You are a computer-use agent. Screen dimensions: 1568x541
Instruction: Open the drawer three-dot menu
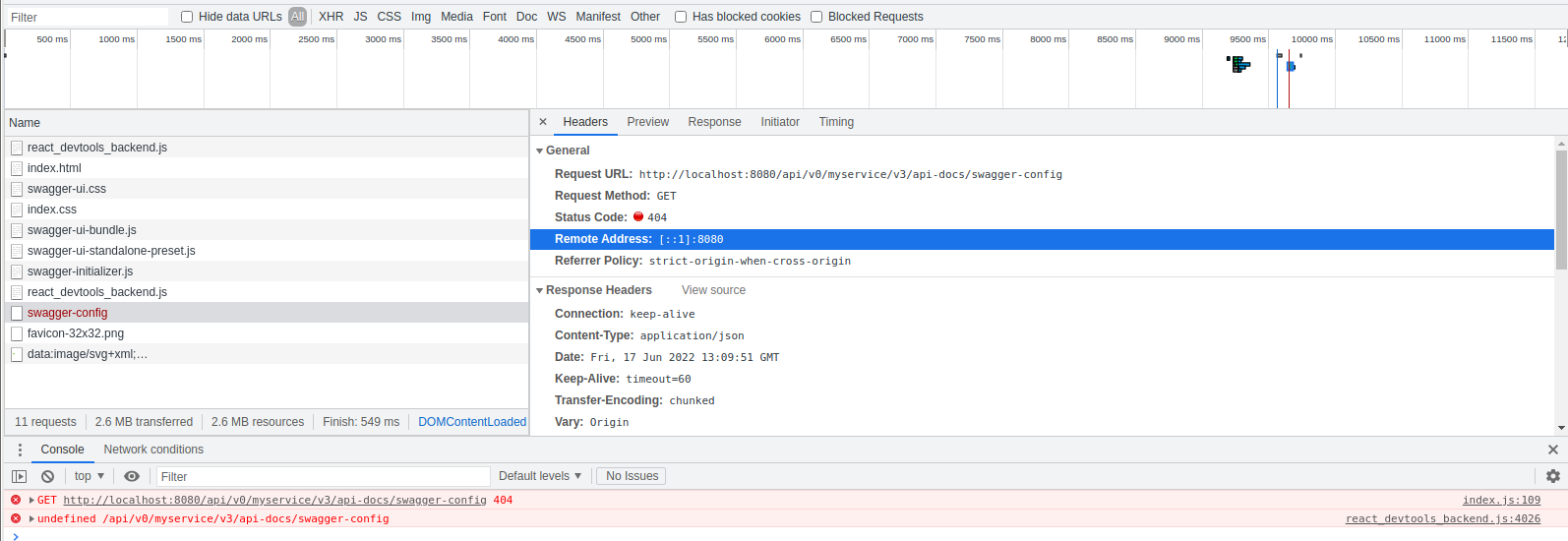(20, 450)
